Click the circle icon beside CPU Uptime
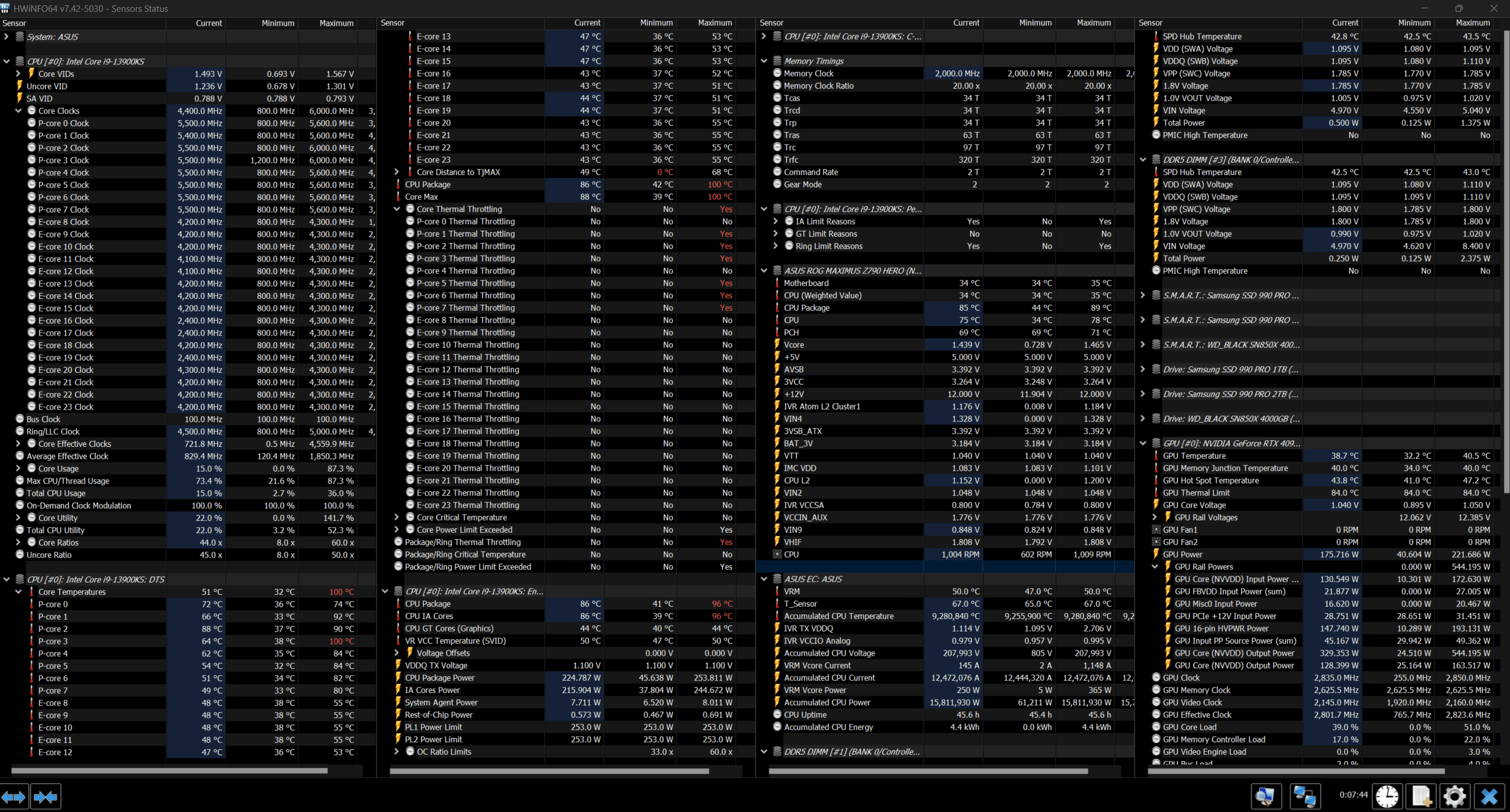Viewport: 1510px width, 812px height. point(778,714)
